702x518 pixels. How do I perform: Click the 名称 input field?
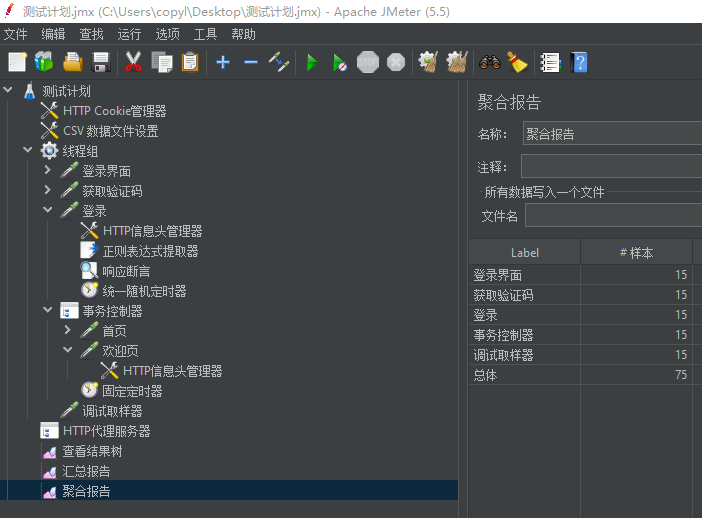[612, 134]
